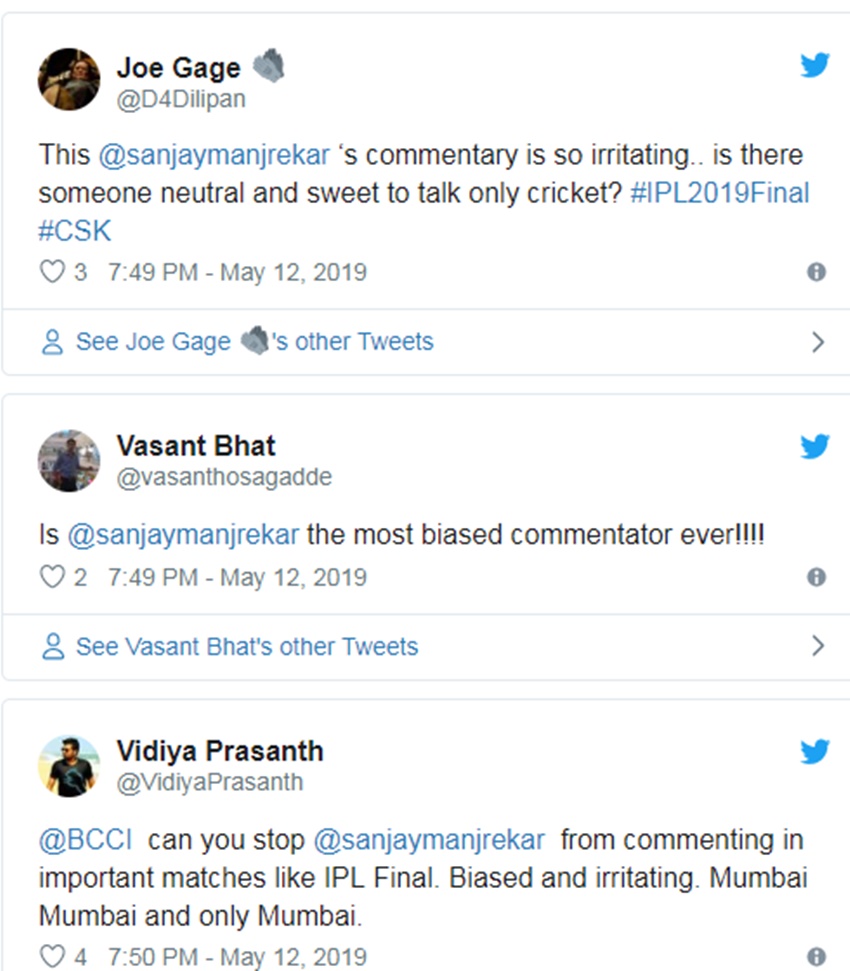Open the @BCCI mention

click(x=85, y=839)
